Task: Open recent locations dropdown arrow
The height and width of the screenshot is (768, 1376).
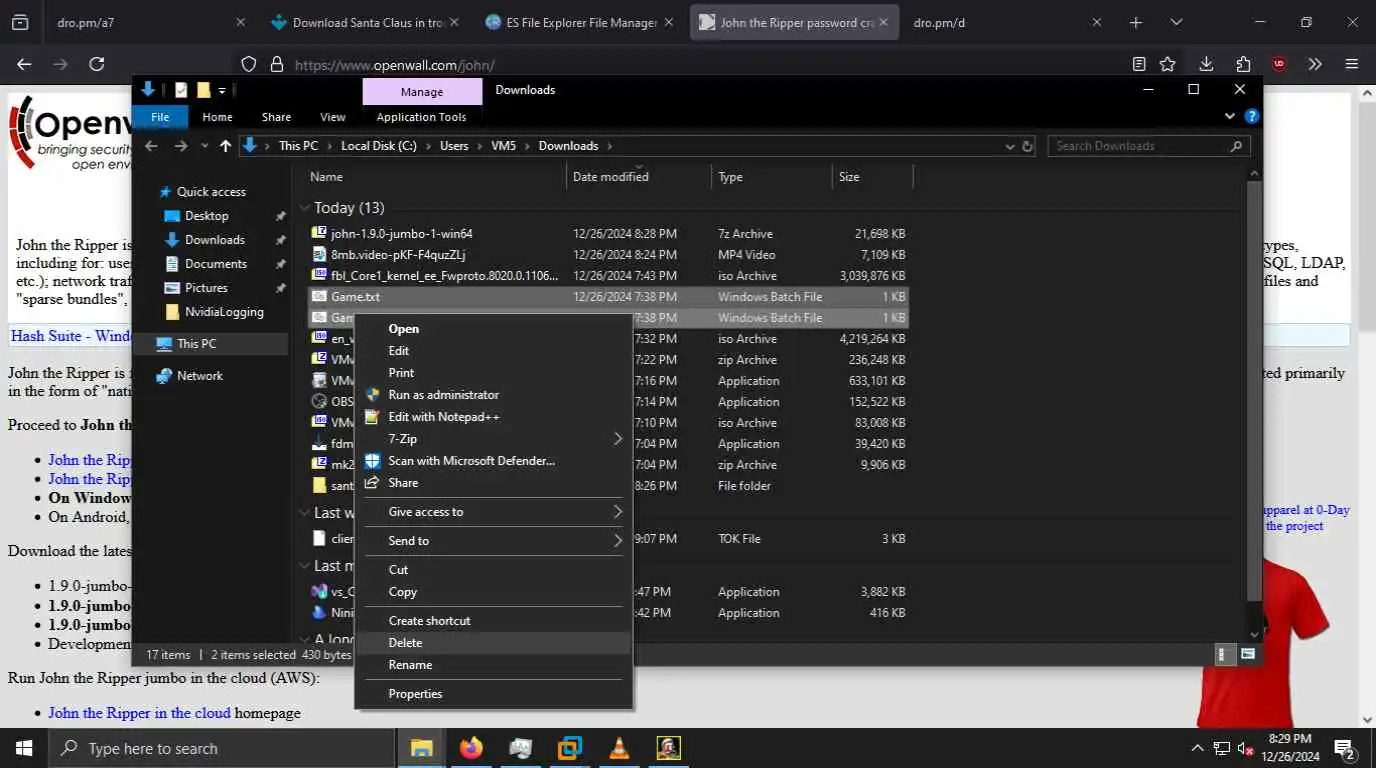Action: 205,146
